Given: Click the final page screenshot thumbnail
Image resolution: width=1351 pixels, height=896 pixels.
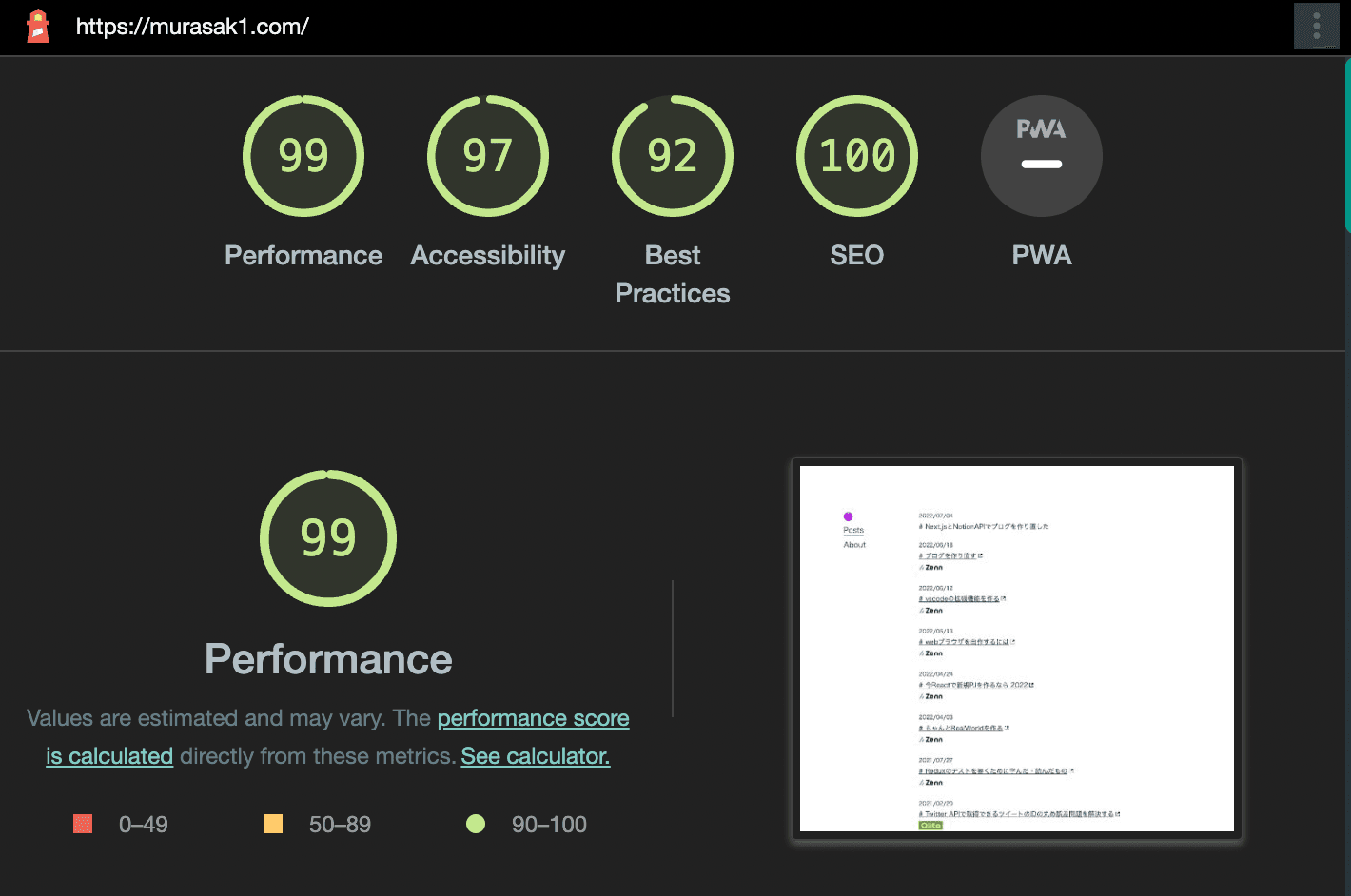Looking at the screenshot, I should point(1016,649).
